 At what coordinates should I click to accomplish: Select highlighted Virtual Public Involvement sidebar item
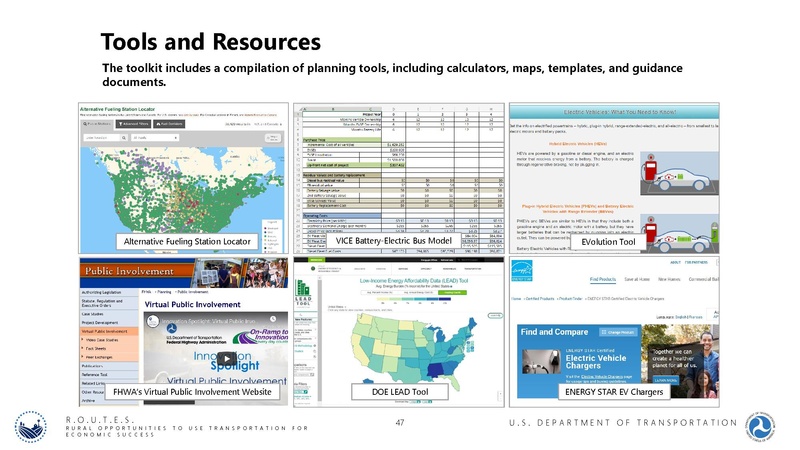point(109,331)
